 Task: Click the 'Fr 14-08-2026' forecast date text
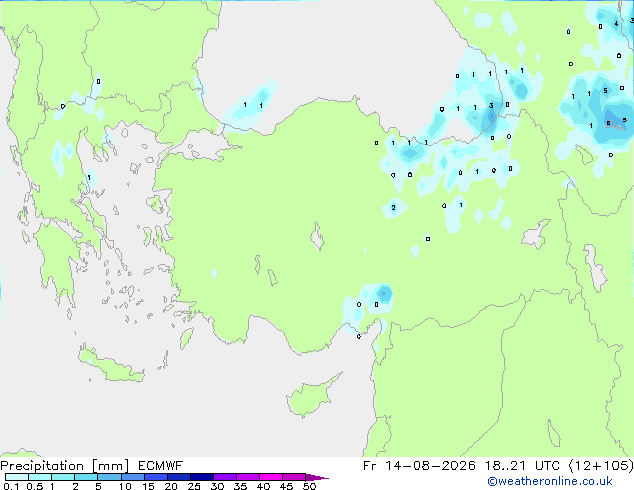tap(419, 466)
